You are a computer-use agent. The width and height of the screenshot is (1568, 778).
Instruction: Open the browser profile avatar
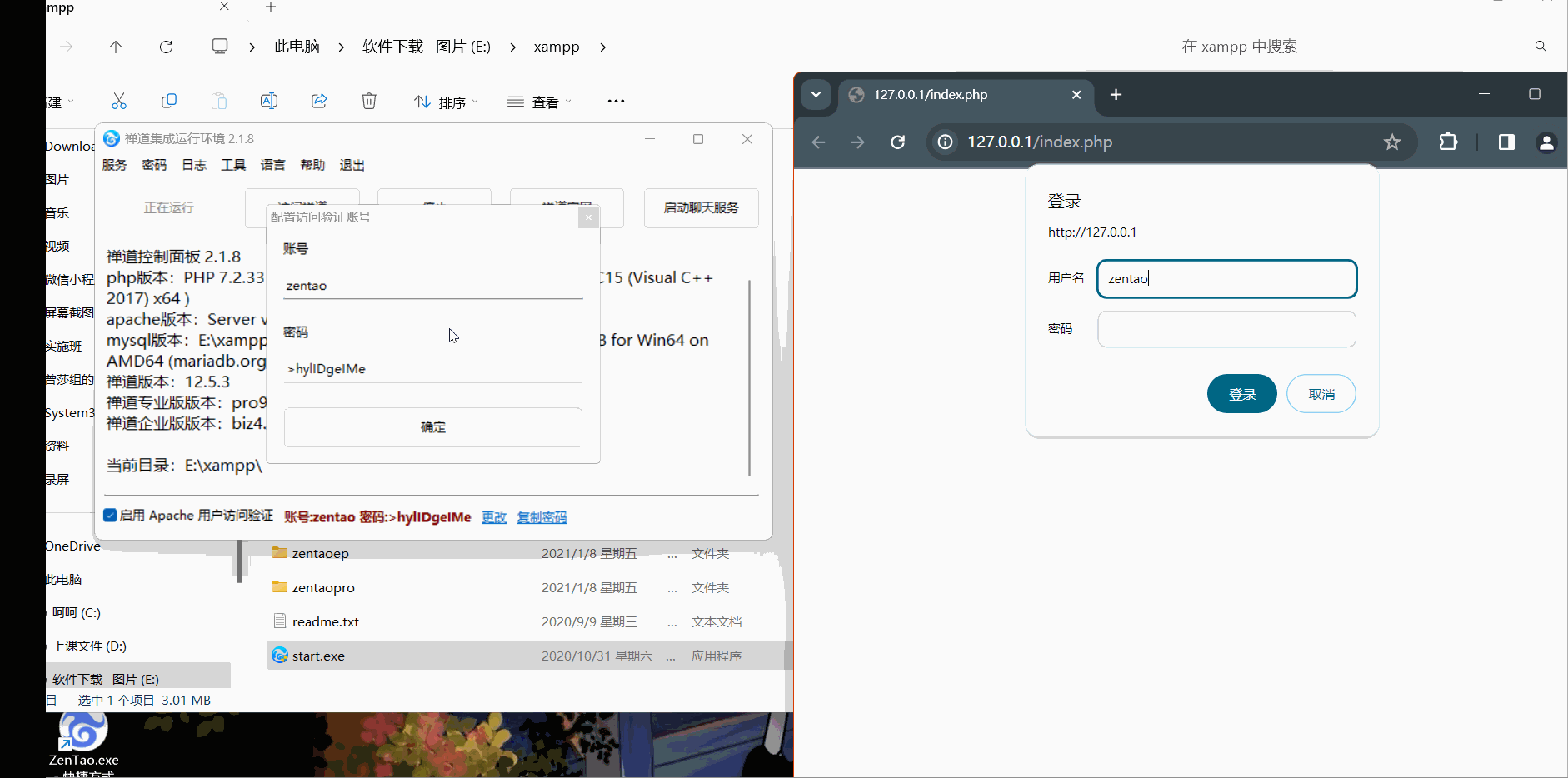1546,143
